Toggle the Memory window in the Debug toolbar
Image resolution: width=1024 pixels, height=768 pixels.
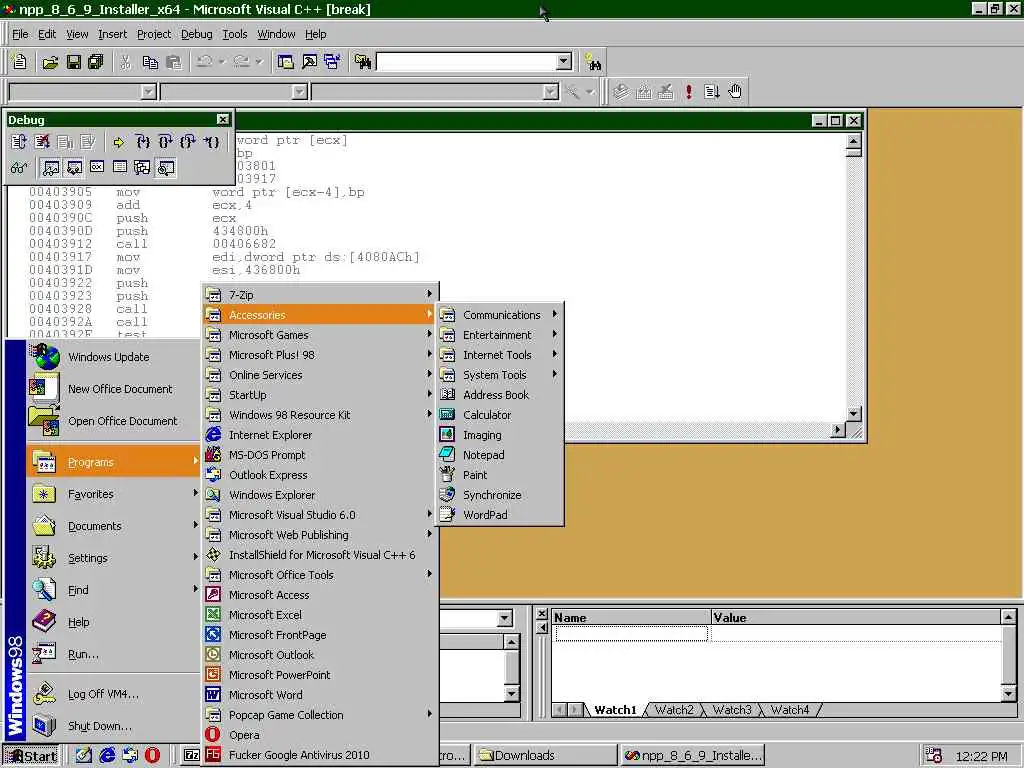[120, 168]
